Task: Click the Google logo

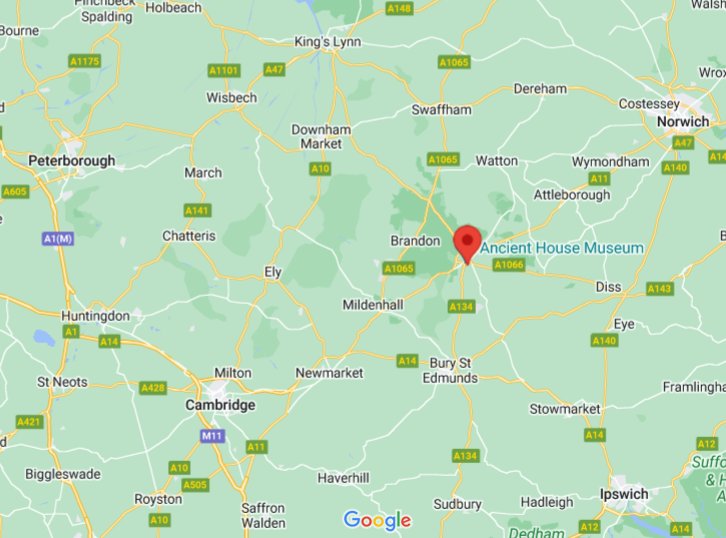Action: coord(377,520)
